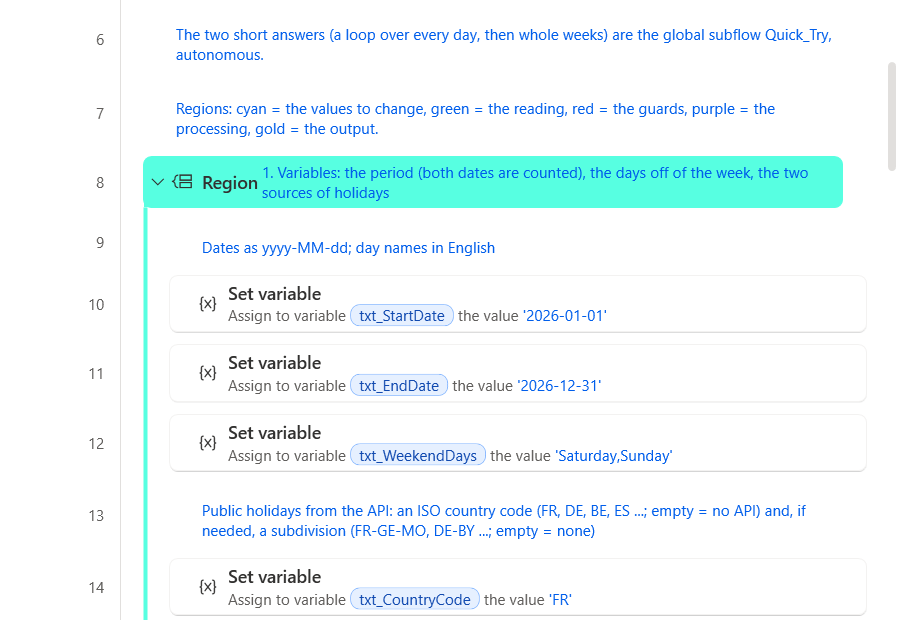Image resolution: width=897 pixels, height=620 pixels.
Task: Click line number 14
Action: (96, 587)
